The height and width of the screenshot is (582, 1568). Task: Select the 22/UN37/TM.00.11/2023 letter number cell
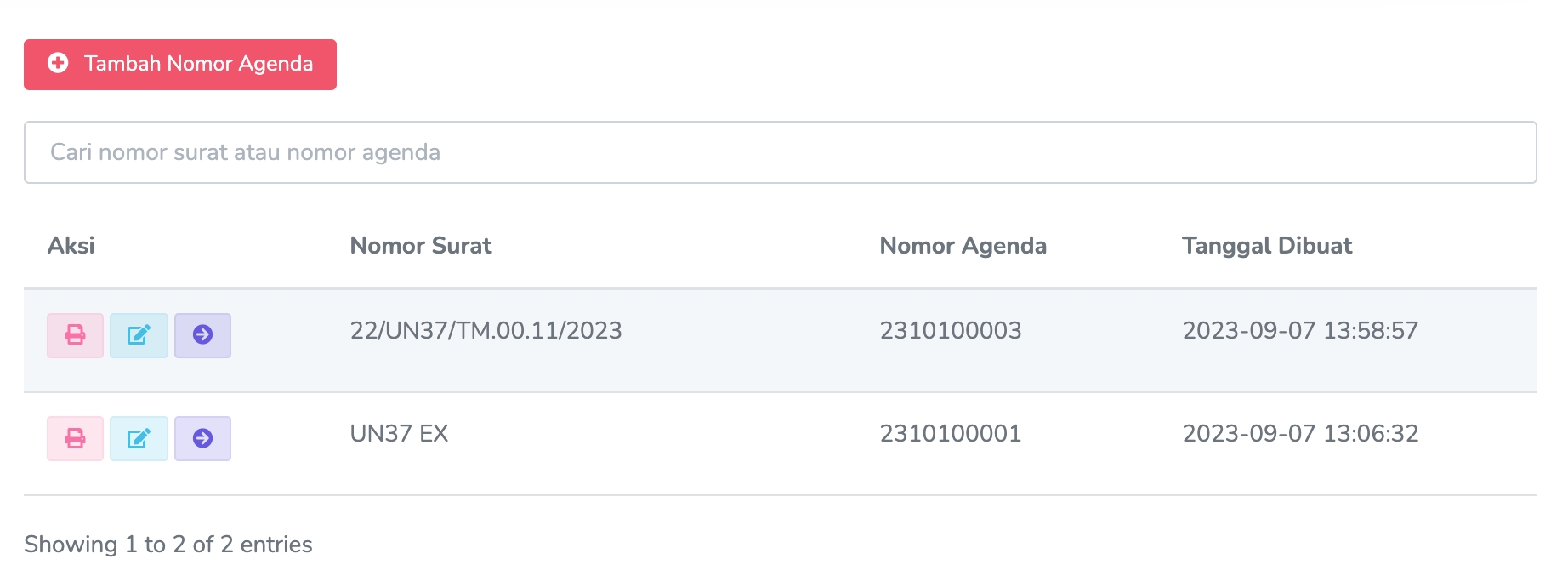pyautogui.click(x=486, y=330)
